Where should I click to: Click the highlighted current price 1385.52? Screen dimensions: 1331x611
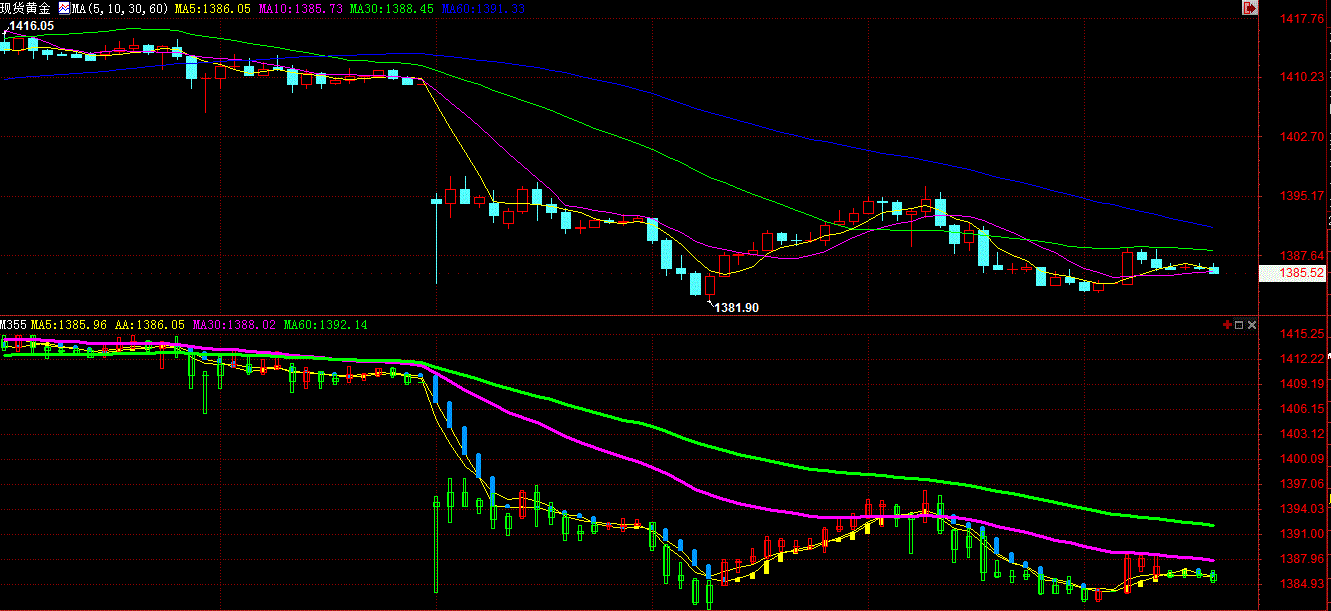pyautogui.click(x=1293, y=273)
